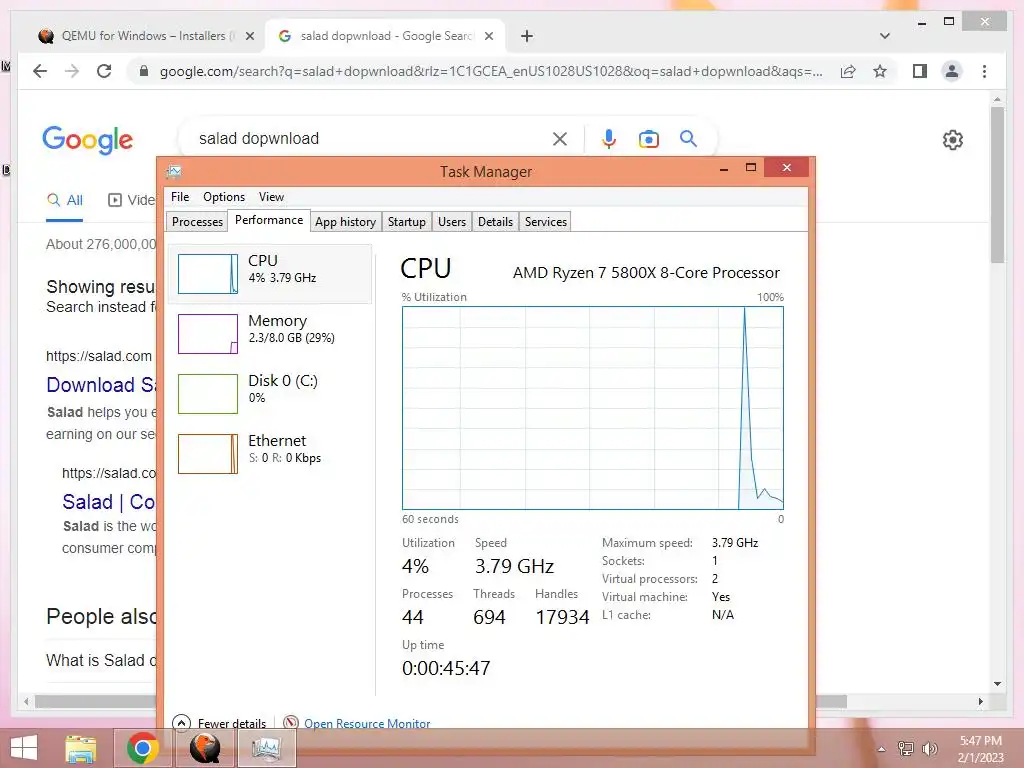Switch to the Processes tab

coord(197,221)
